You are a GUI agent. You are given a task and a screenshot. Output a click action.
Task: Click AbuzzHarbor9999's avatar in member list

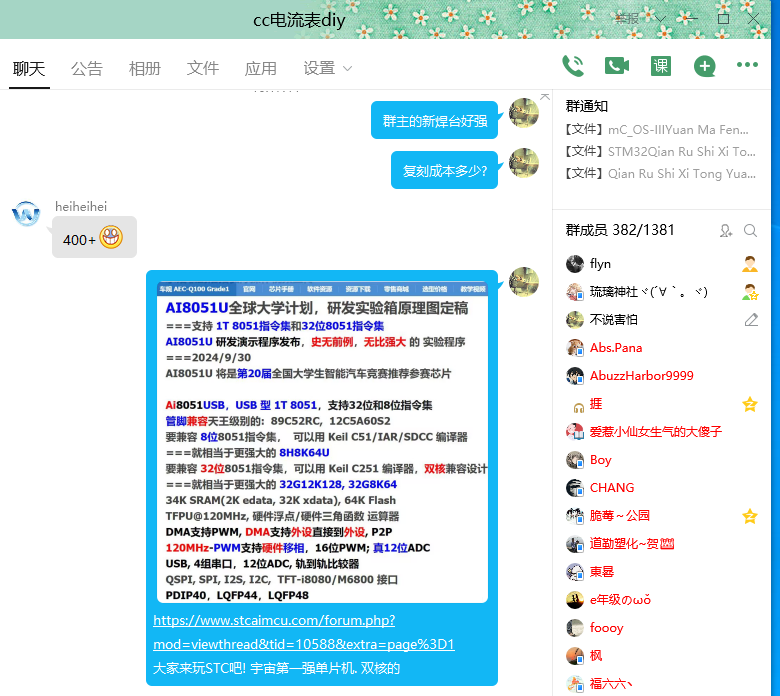pyautogui.click(x=575, y=376)
